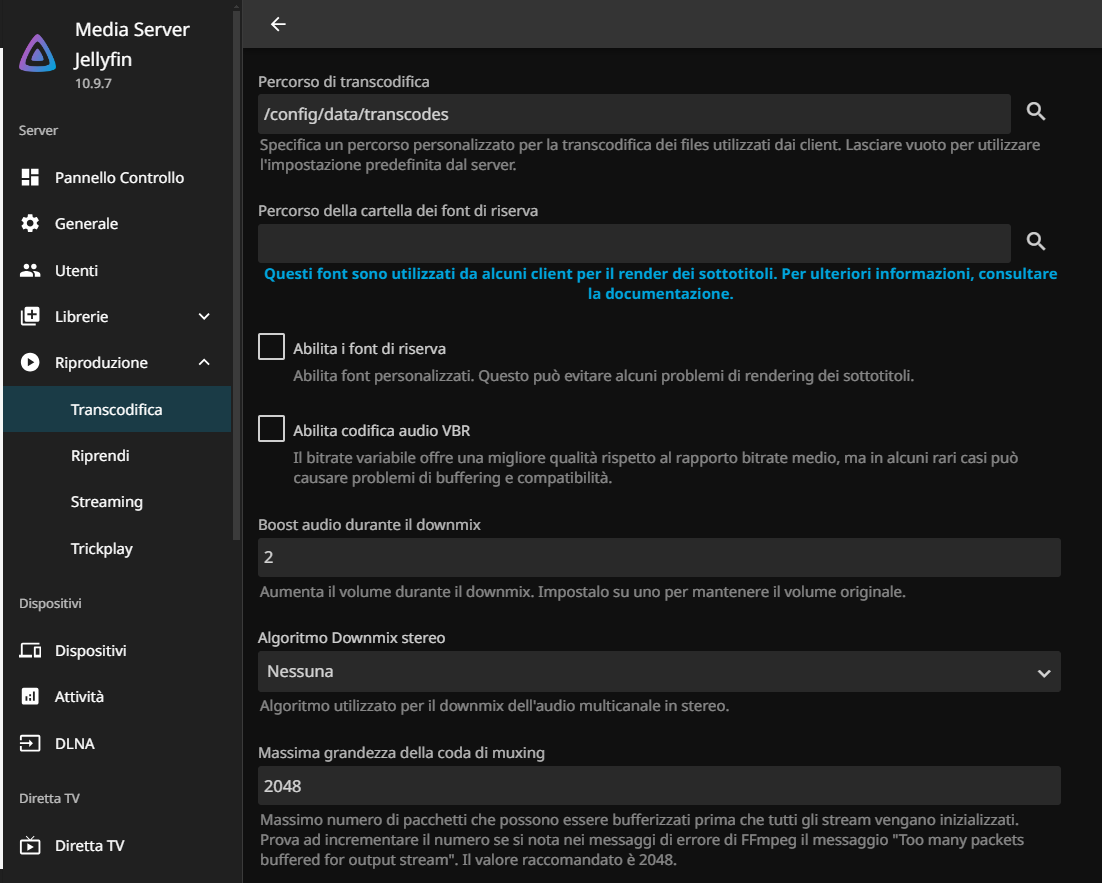Browse for transcode path with search icon
The image size is (1102, 883).
[x=1036, y=112]
